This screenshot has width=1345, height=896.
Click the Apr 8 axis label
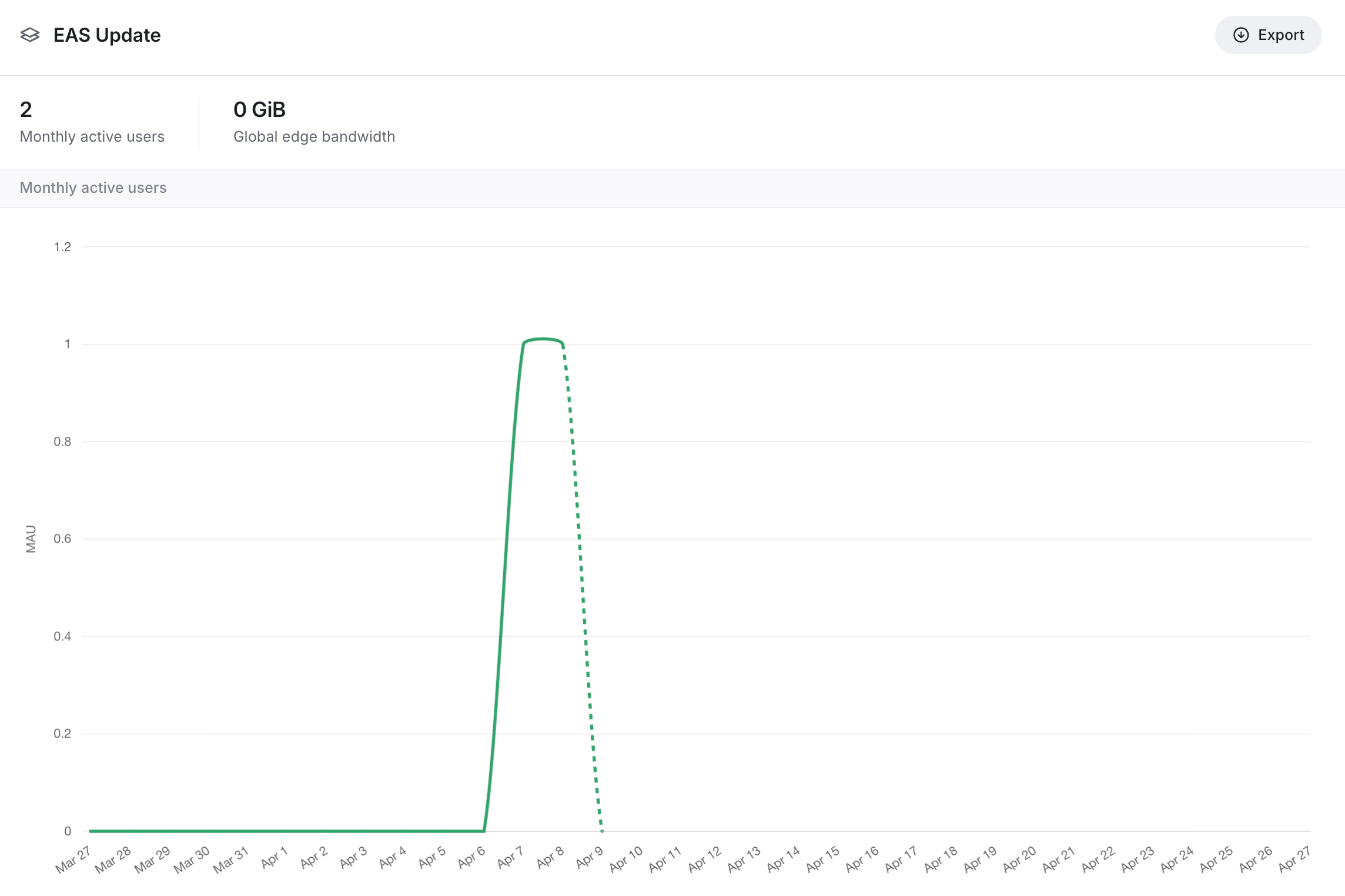pyautogui.click(x=550, y=858)
